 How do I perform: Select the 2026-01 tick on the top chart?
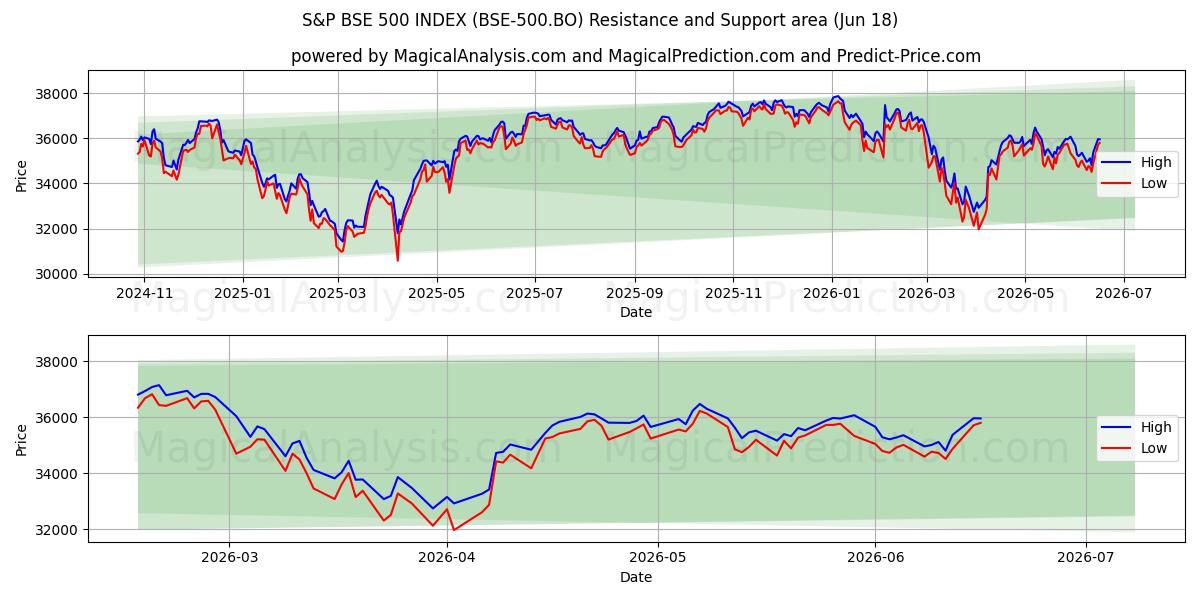pyautogui.click(x=831, y=294)
